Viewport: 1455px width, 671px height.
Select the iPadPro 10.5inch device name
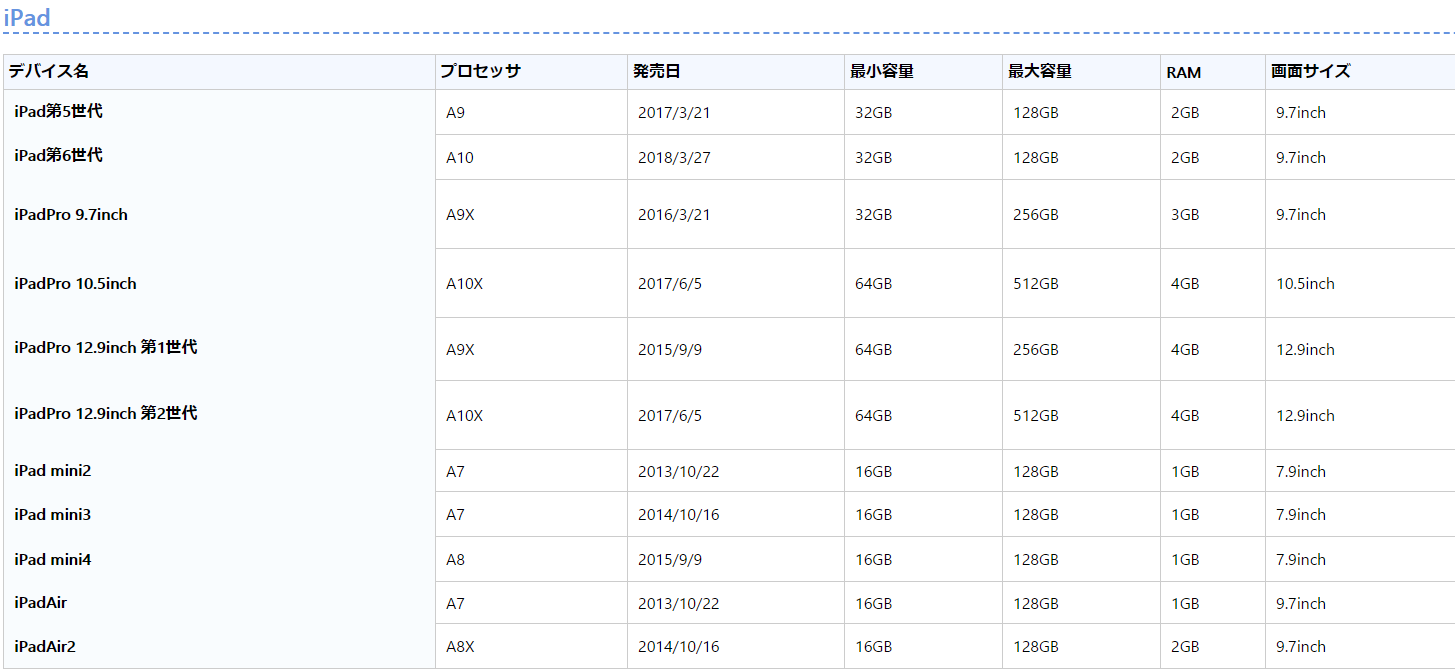75,283
